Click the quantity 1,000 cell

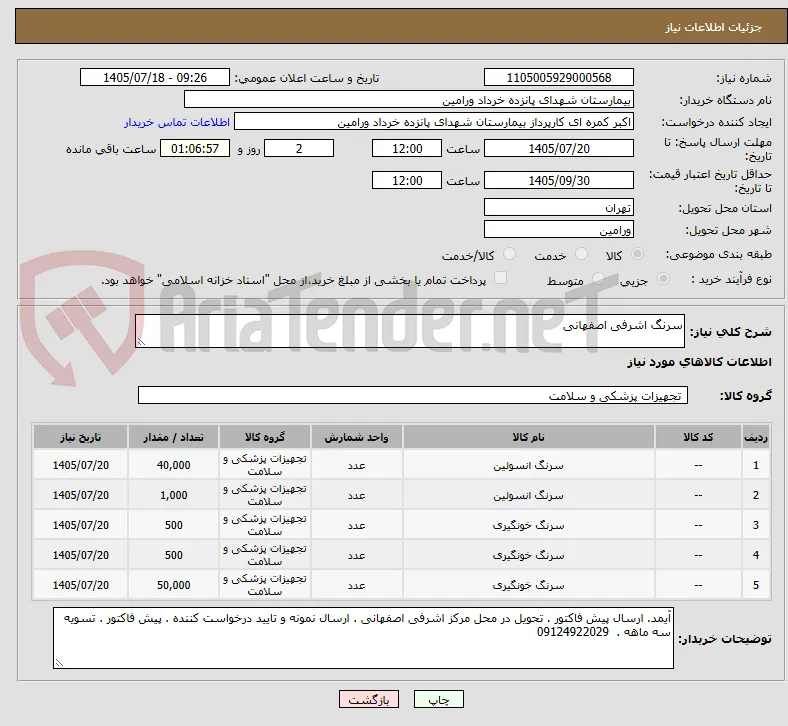(173, 495)
